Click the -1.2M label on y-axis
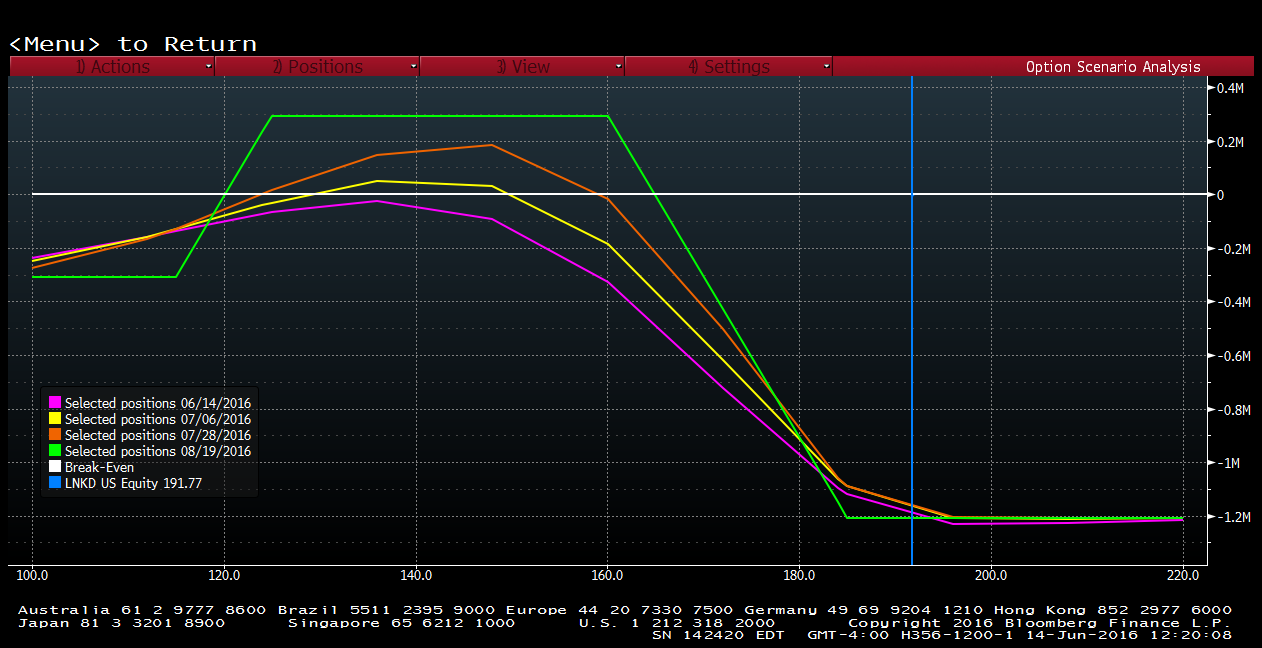This screenshot has height=648, width=1262. (1228, 517)
